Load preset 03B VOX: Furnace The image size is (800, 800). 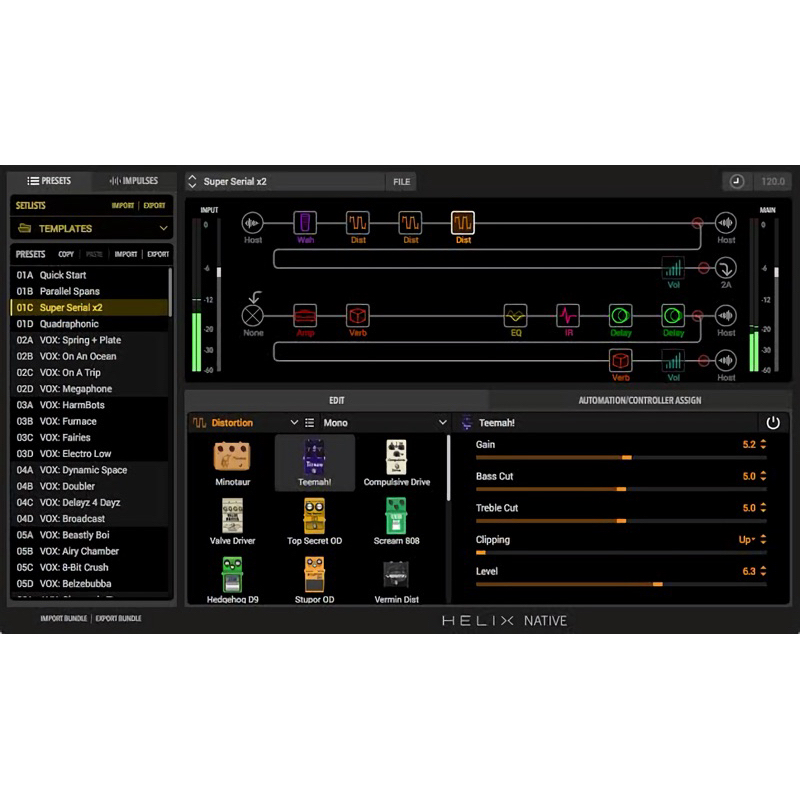89,421
